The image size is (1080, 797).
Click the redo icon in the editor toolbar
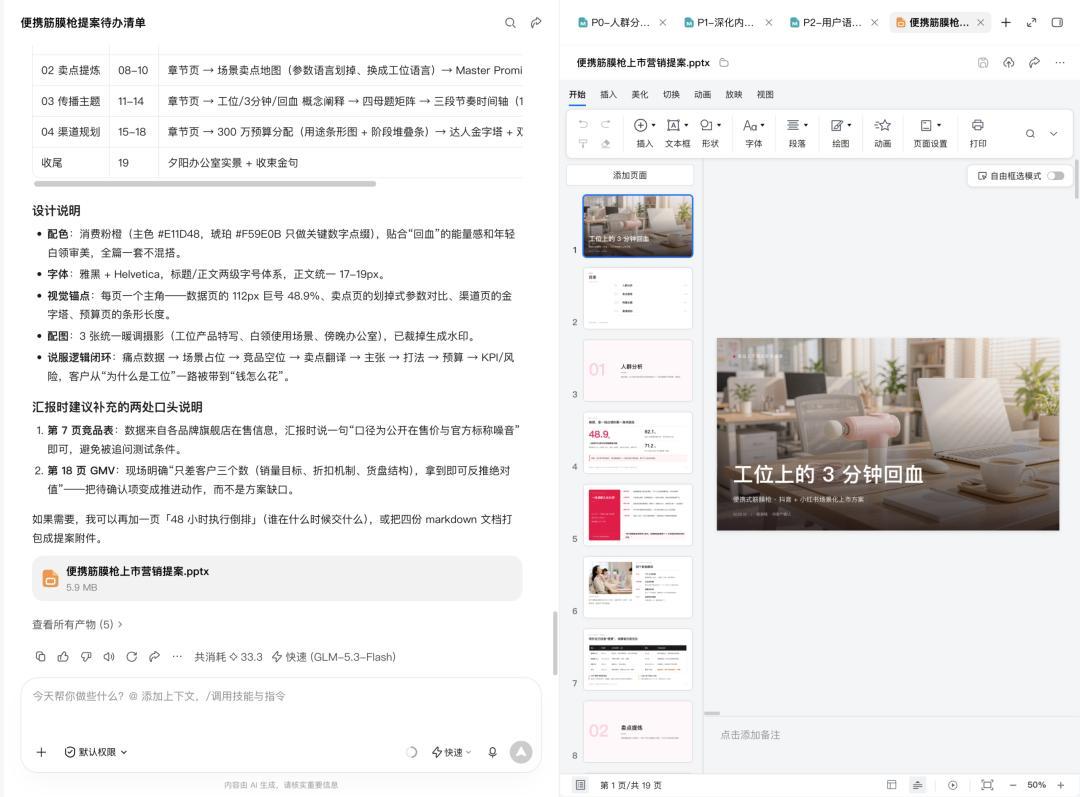(x=605, y=125)
